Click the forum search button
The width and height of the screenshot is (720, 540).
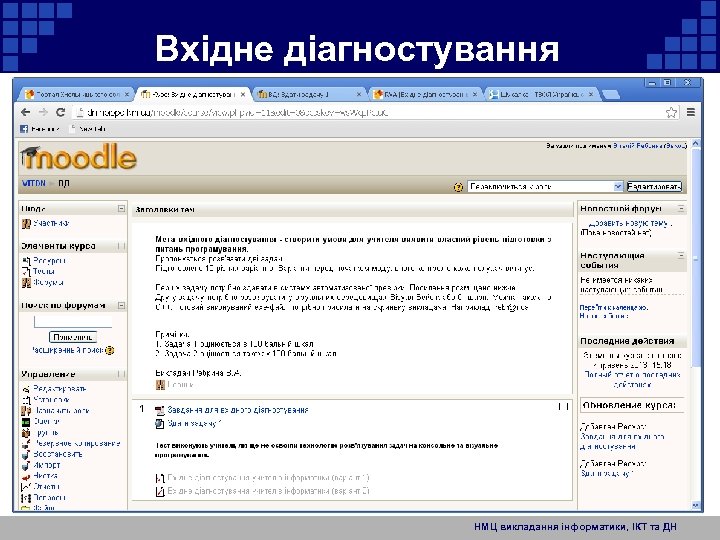(x=73, y=338)
